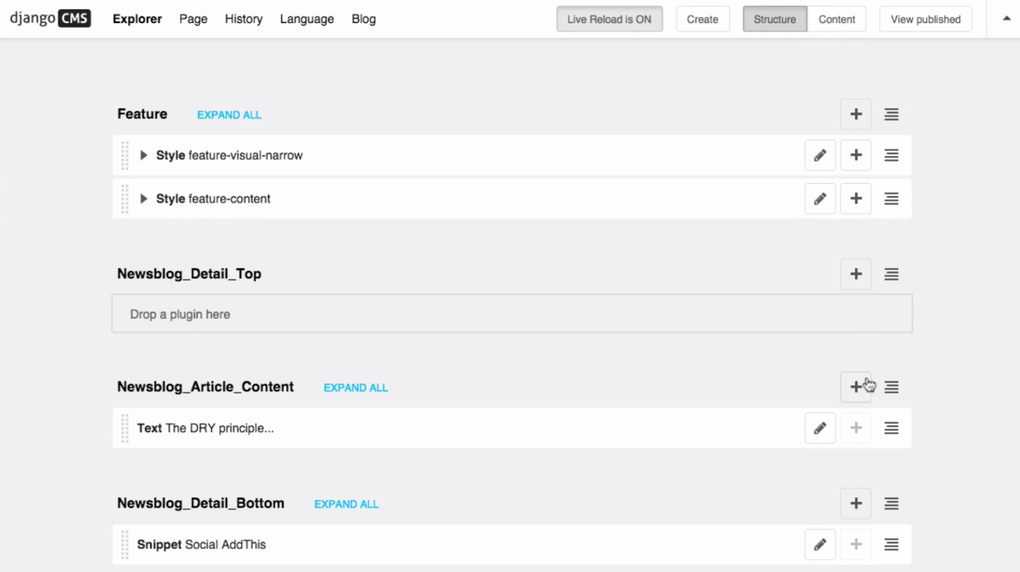Open the History menu

(244, 19)
